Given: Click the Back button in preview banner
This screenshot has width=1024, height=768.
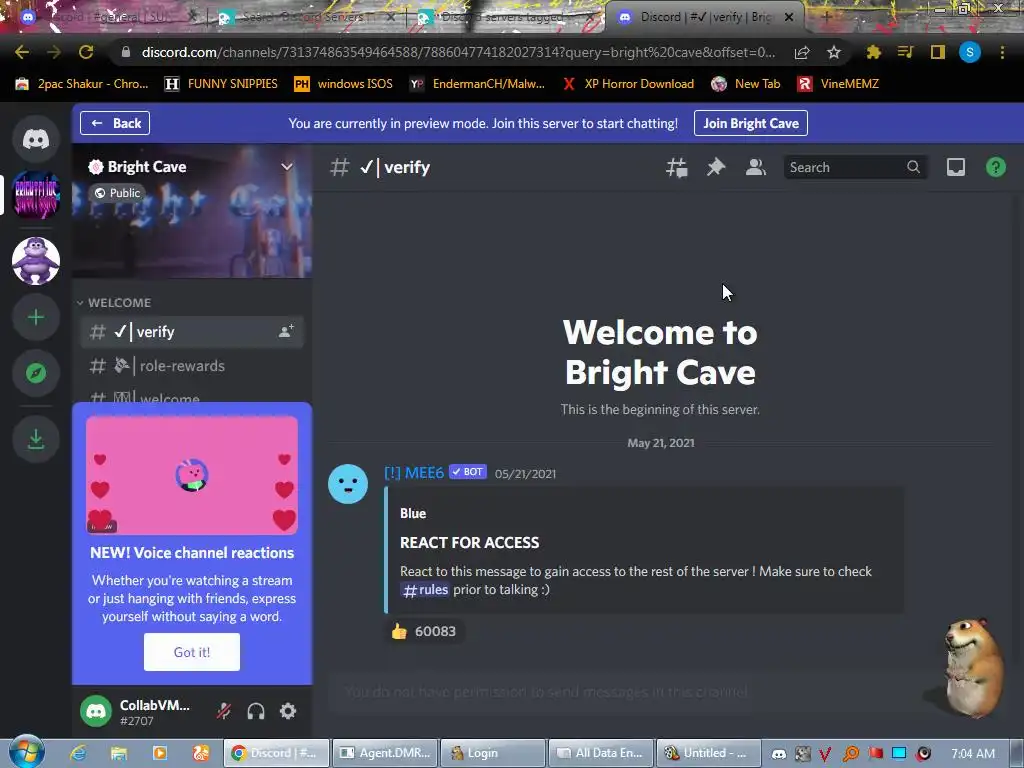Looking at the screenshot, I should click(115, 123).
